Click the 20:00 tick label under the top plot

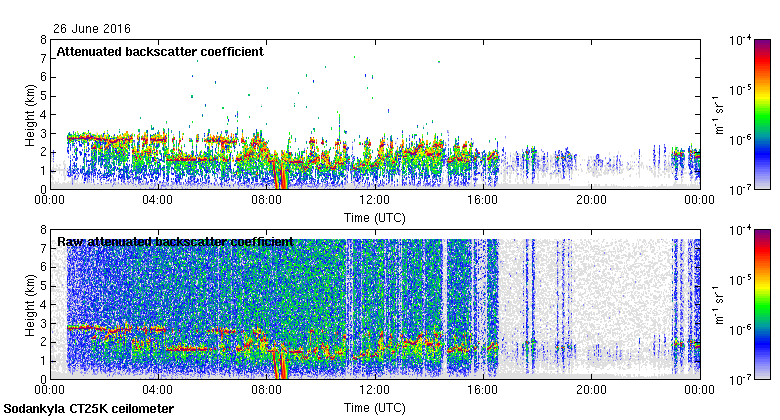point(591,200)
